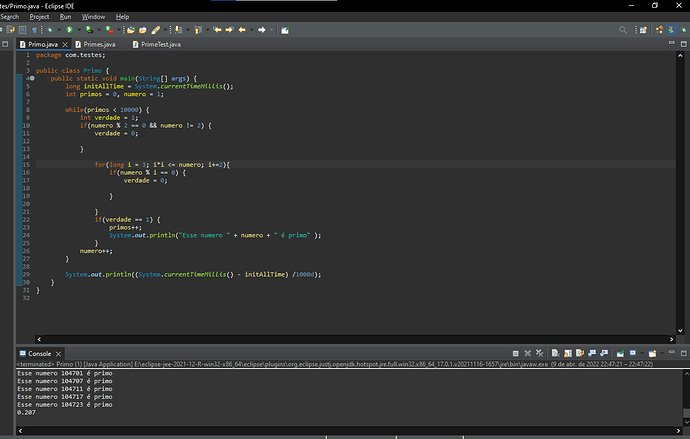This screenshot has height=439, width=690.
Task: Switch to the Java EE perspective icon
Action: [659, 30]
